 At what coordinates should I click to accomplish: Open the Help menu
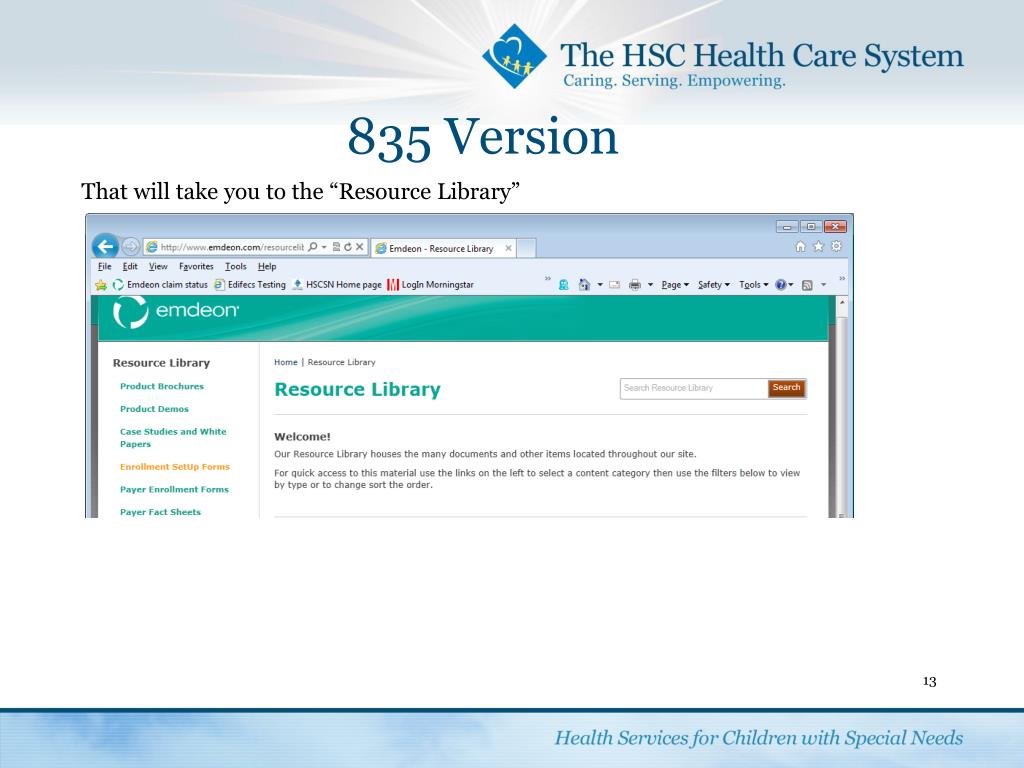[x=266, y=266]
